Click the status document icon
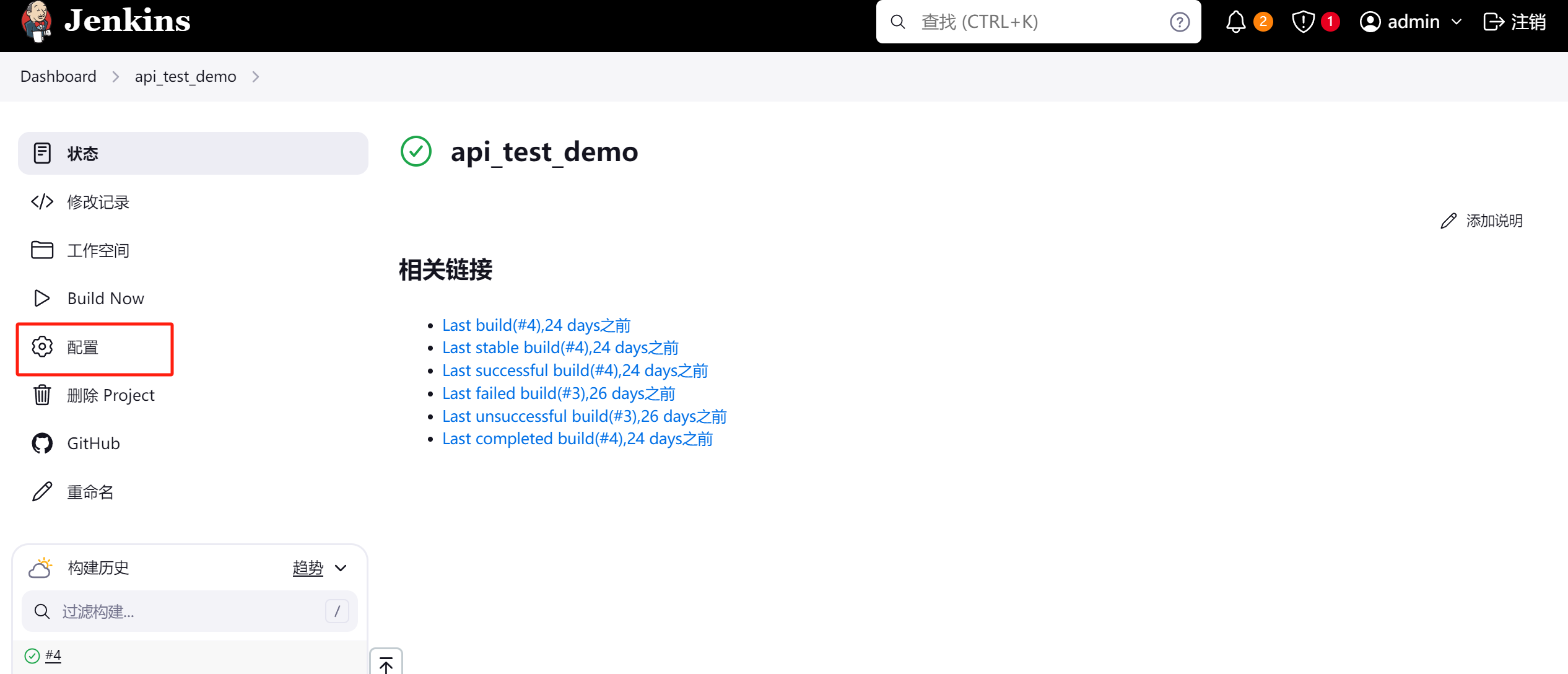Viewport: 1568px width, 674px height. (x=42, y=153)
